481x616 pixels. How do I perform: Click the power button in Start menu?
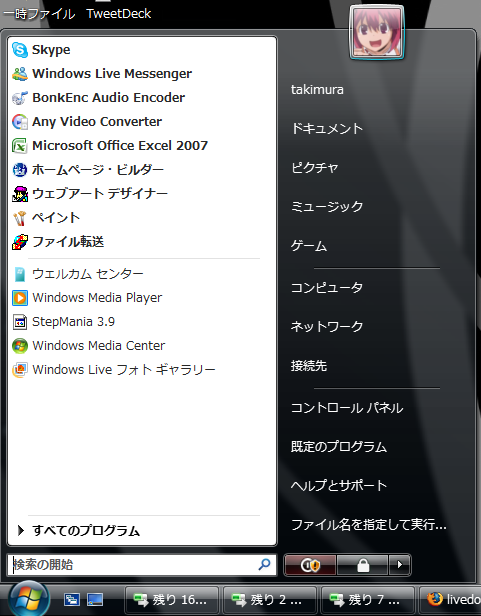pyautogui.click(x=310, y=565)
